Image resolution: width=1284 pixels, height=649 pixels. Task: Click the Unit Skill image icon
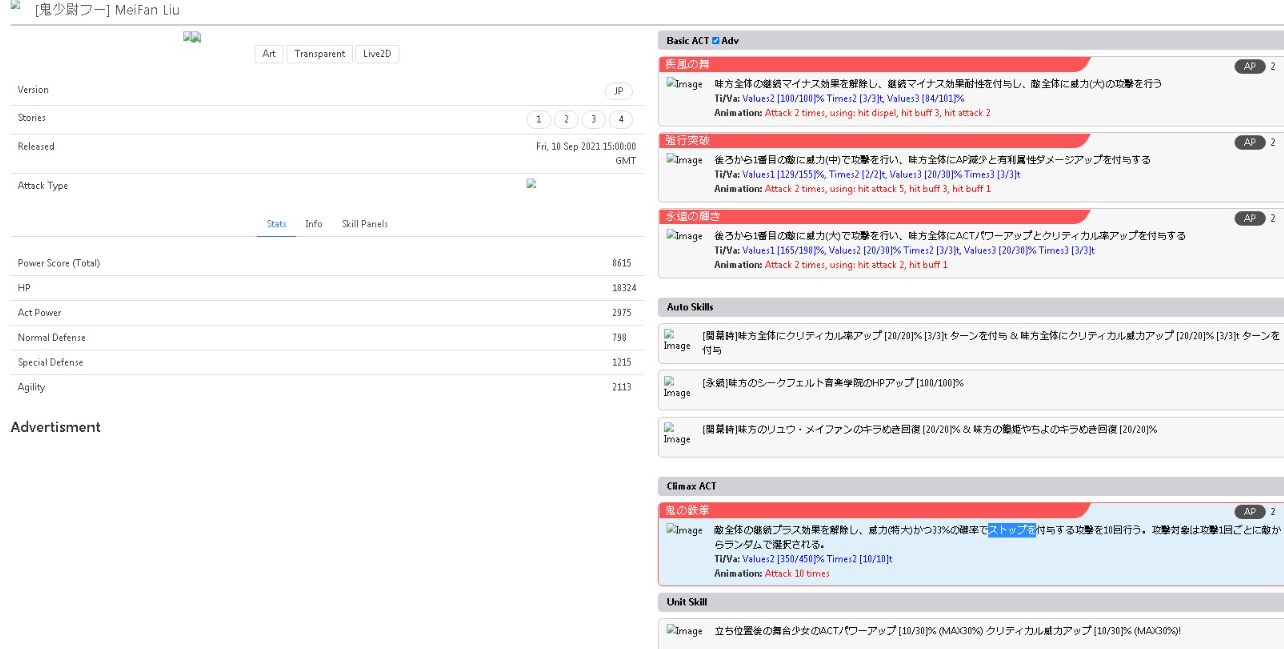[684, 631]
